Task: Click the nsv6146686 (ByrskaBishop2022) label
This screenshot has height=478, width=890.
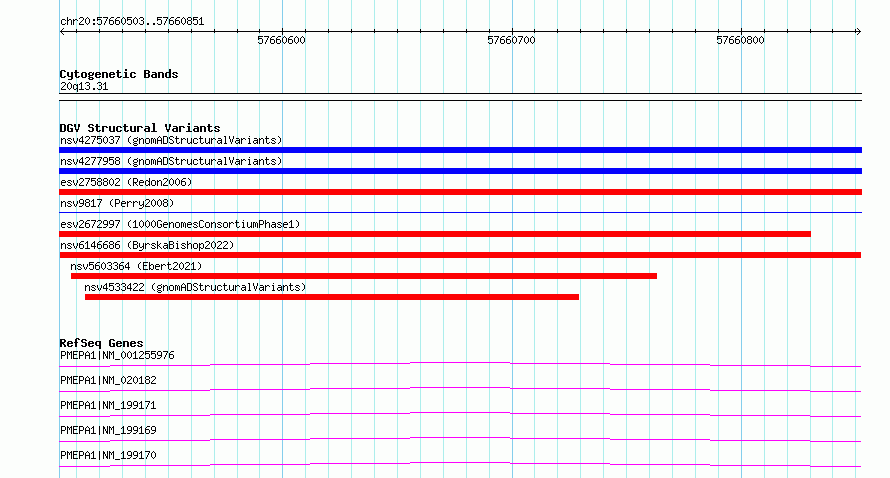Action: [147, 245]
